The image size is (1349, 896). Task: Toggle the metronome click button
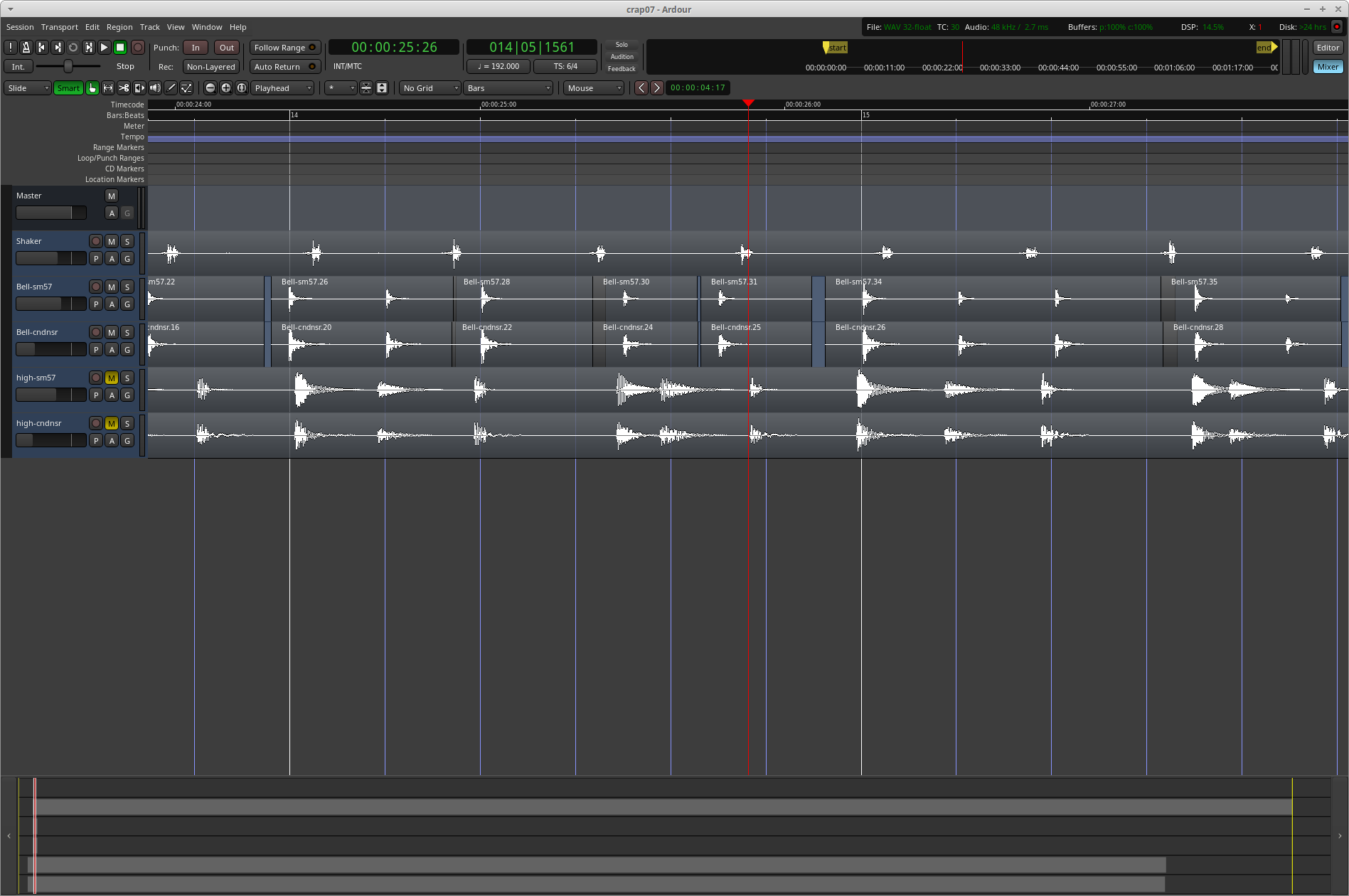[x=26, y=48]
